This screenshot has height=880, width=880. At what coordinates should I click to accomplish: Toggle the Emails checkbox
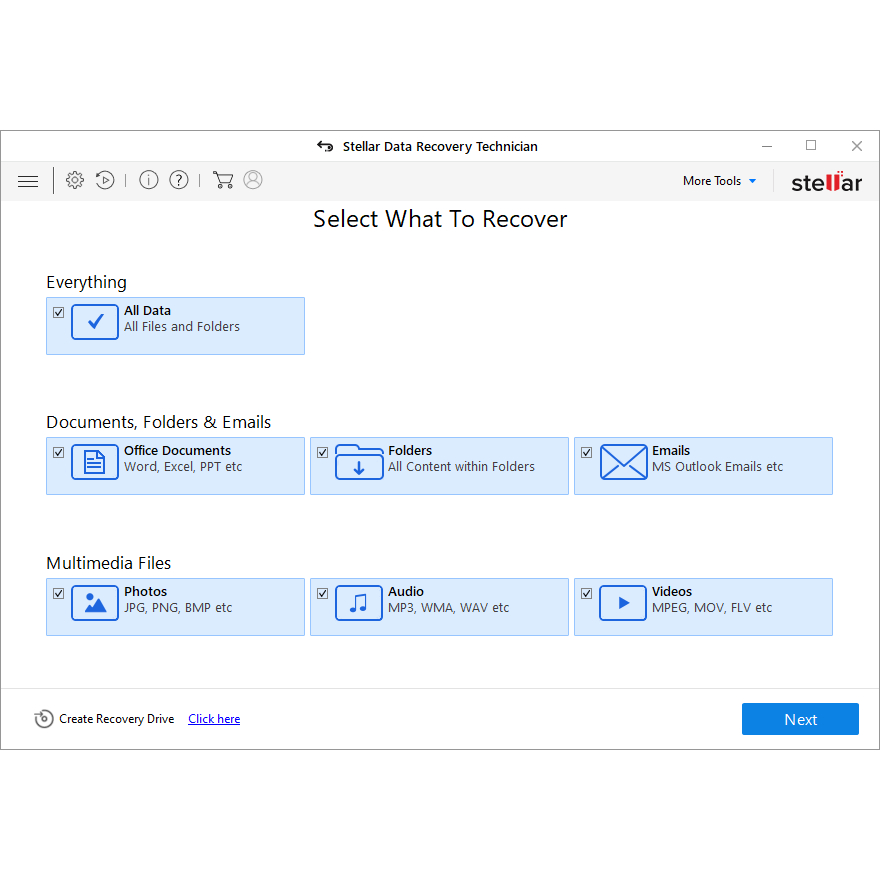(586, 452)
